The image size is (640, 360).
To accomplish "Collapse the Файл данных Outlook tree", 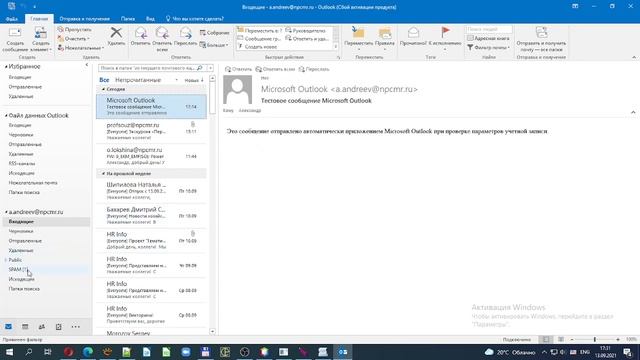I will pyautogui.click(x=6, y=116).
